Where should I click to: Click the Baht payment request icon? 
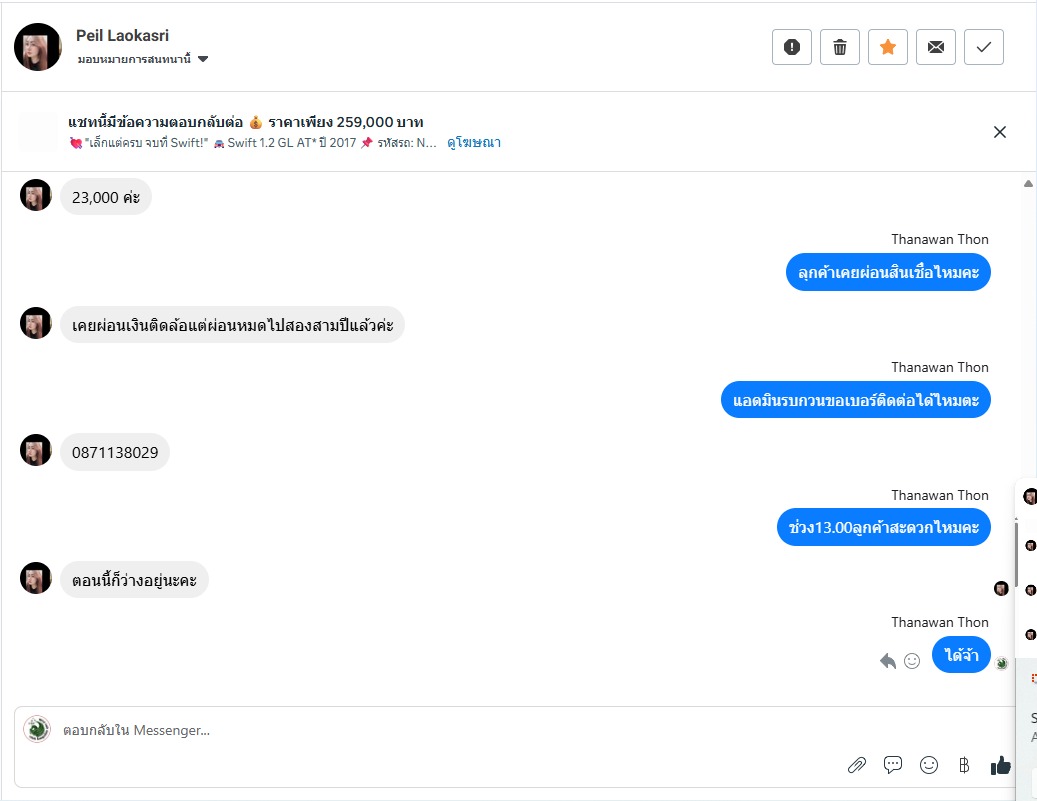964,765
